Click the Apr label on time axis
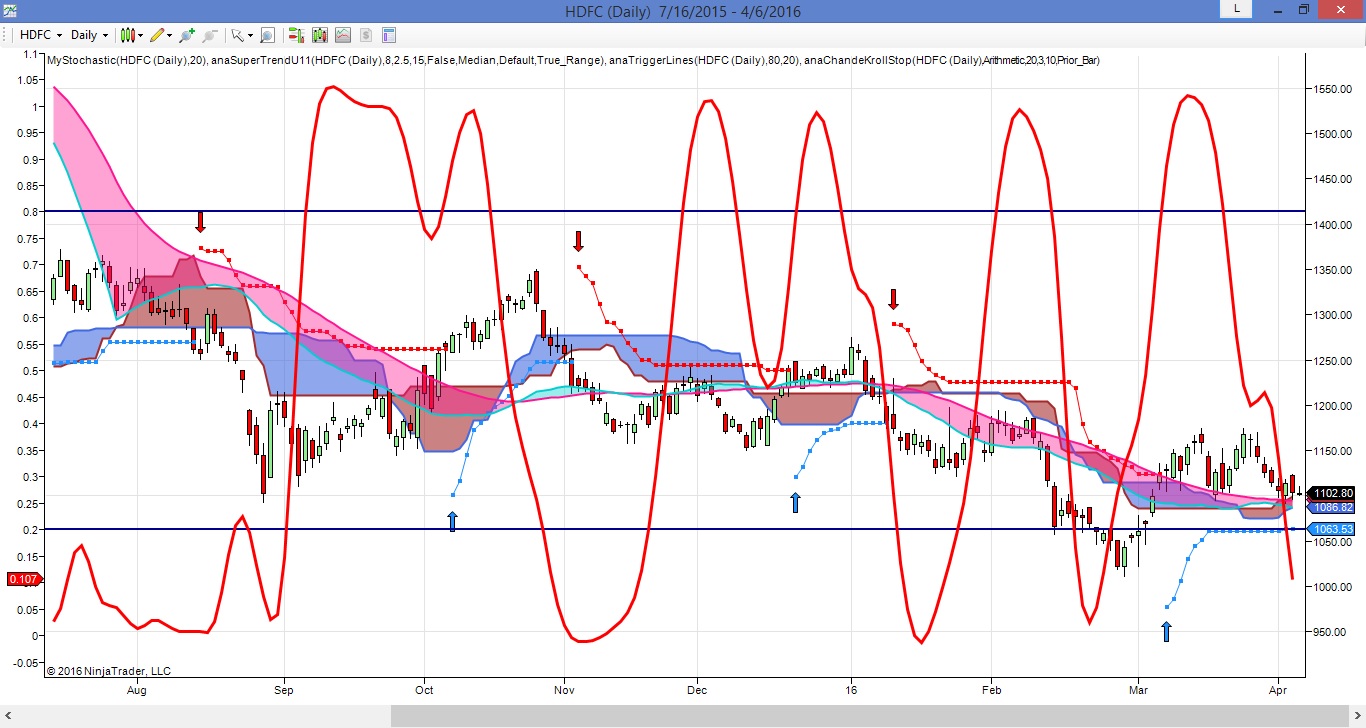Image resolution: width=1366 pixels, height=728 pixels. point(1279,690)
